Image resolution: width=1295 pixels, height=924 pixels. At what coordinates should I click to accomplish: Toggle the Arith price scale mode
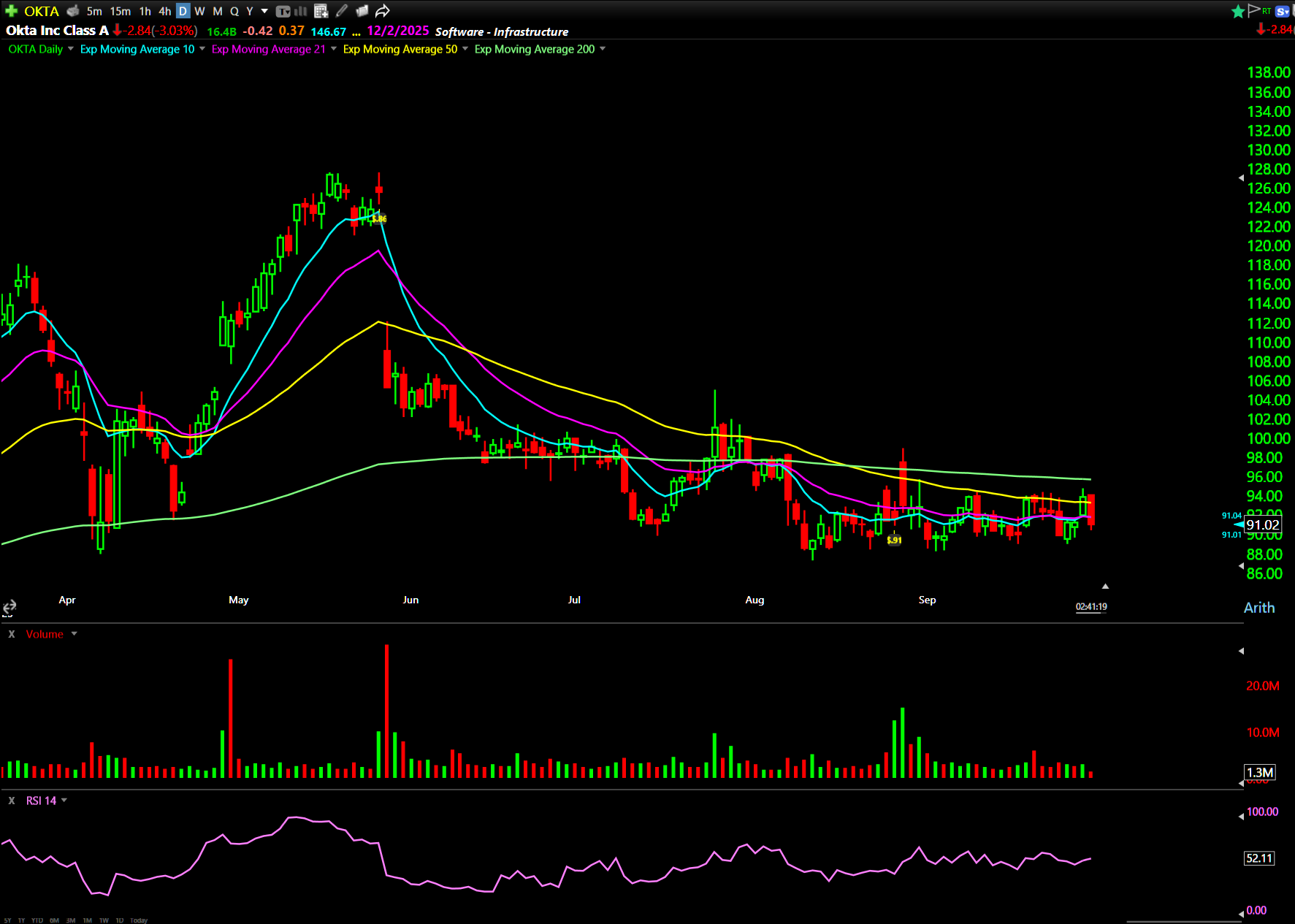(x=1258, y=608)
